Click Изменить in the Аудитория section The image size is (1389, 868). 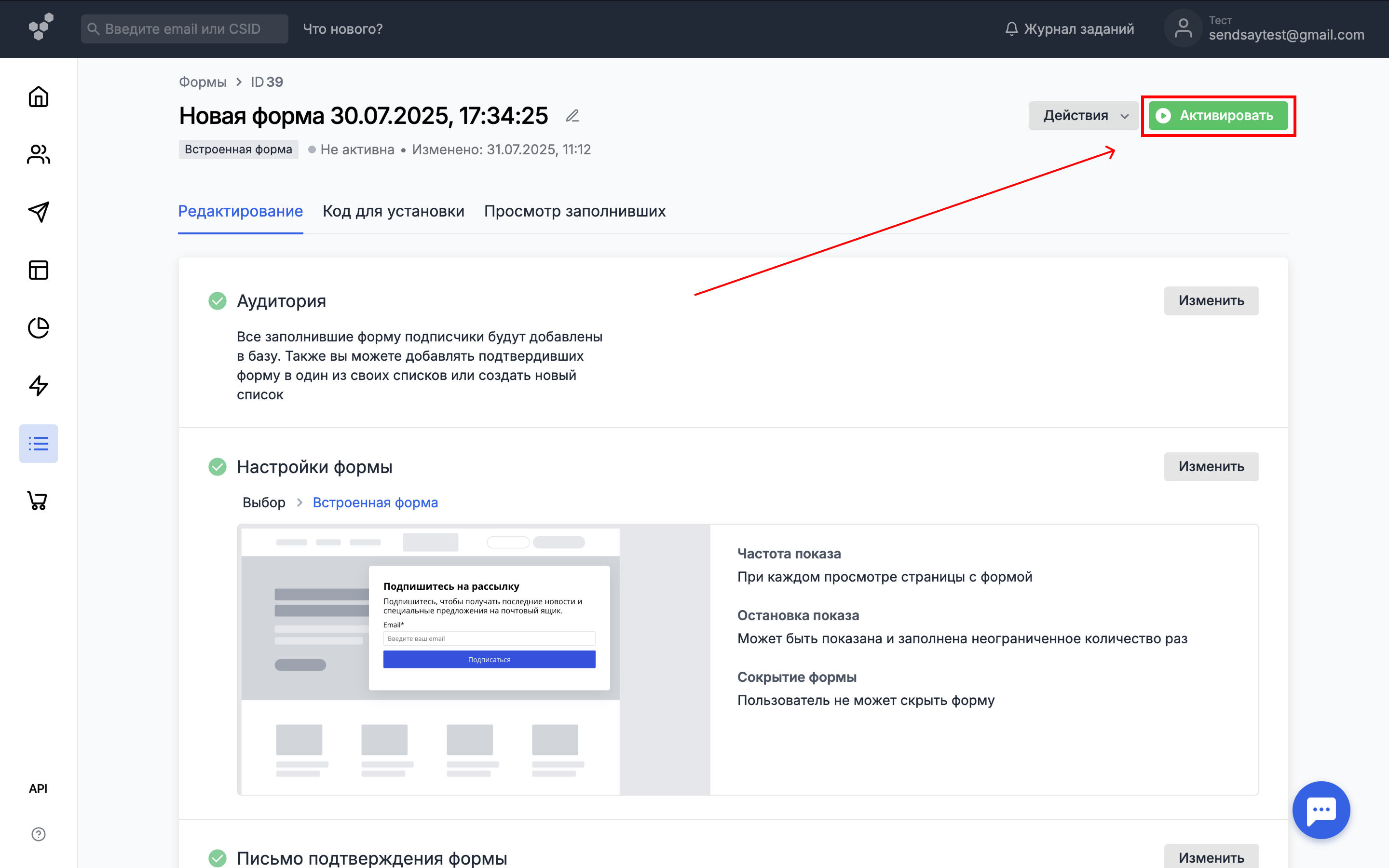point(1211,301)
